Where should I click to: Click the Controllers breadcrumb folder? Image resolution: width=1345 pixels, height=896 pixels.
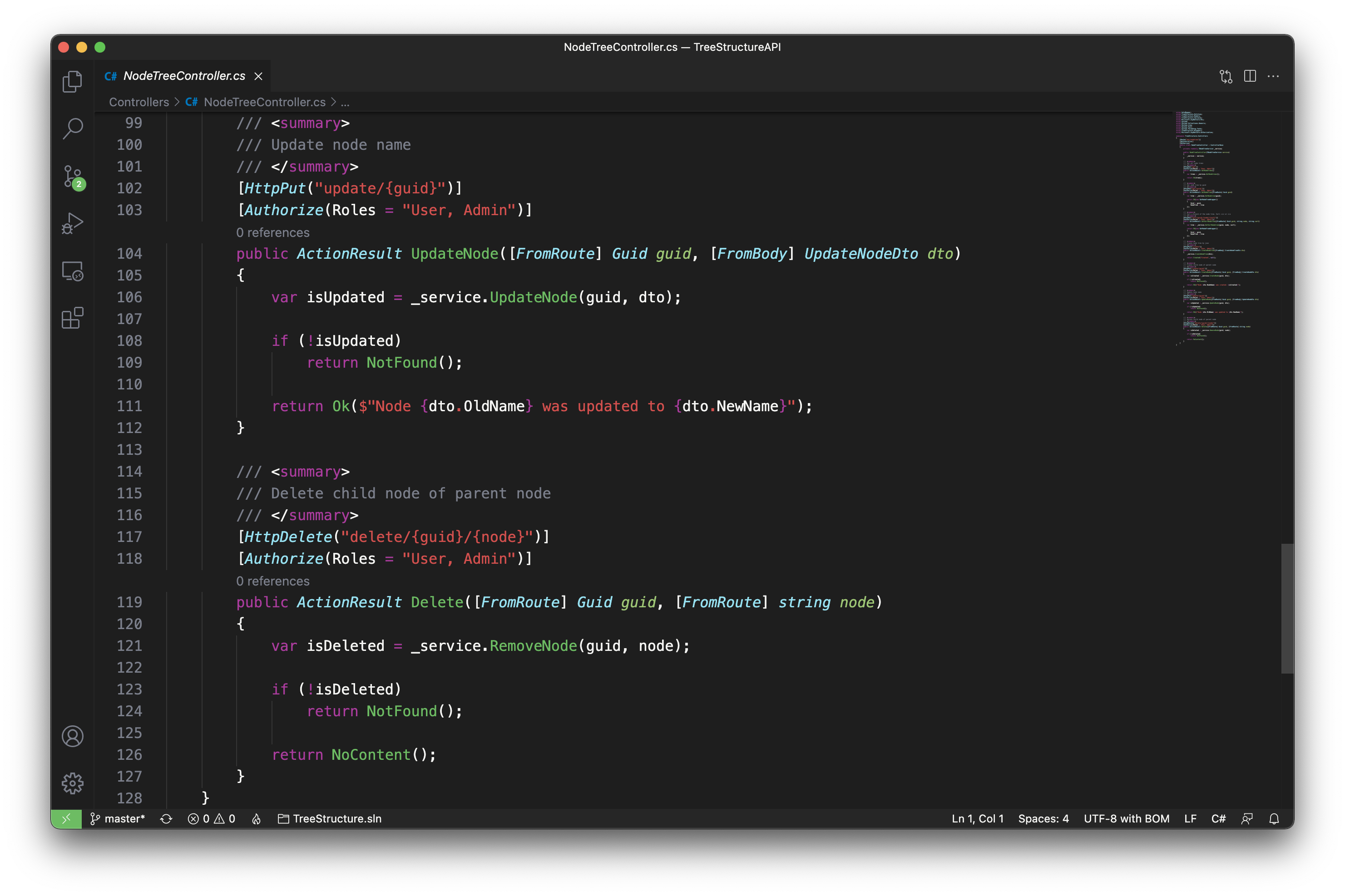[x=139, y=102]
